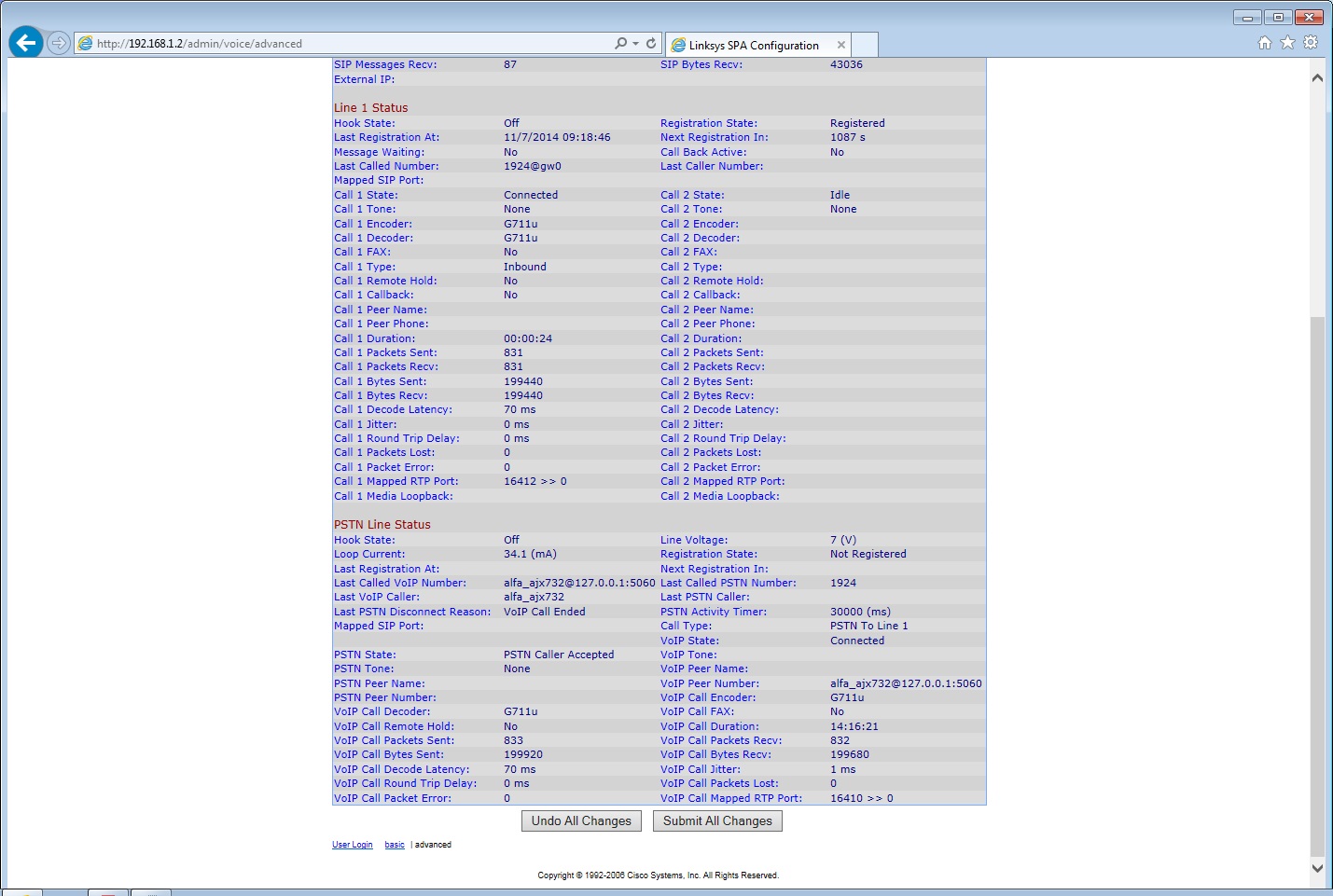Click the scrollbar down arrow
The height and width of the screenshot is (896, 1333).
(x=1317, y=867)
